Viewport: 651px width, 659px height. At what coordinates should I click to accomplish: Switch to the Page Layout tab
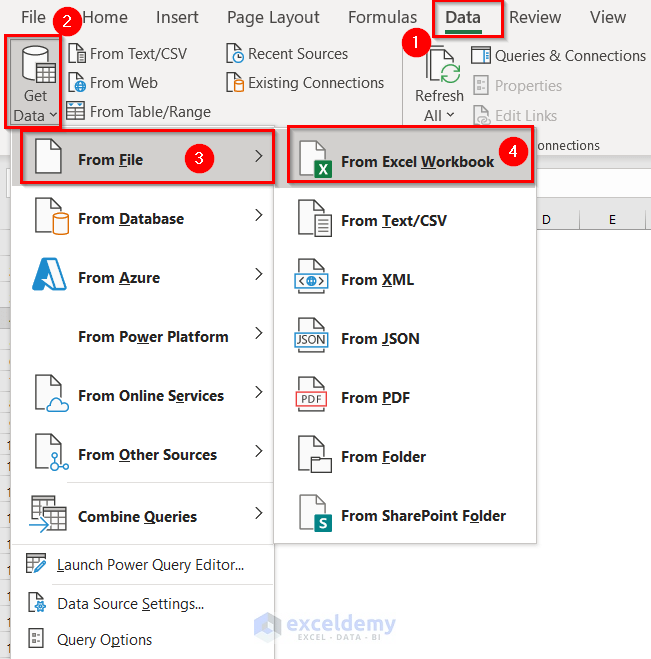[273, 17]
